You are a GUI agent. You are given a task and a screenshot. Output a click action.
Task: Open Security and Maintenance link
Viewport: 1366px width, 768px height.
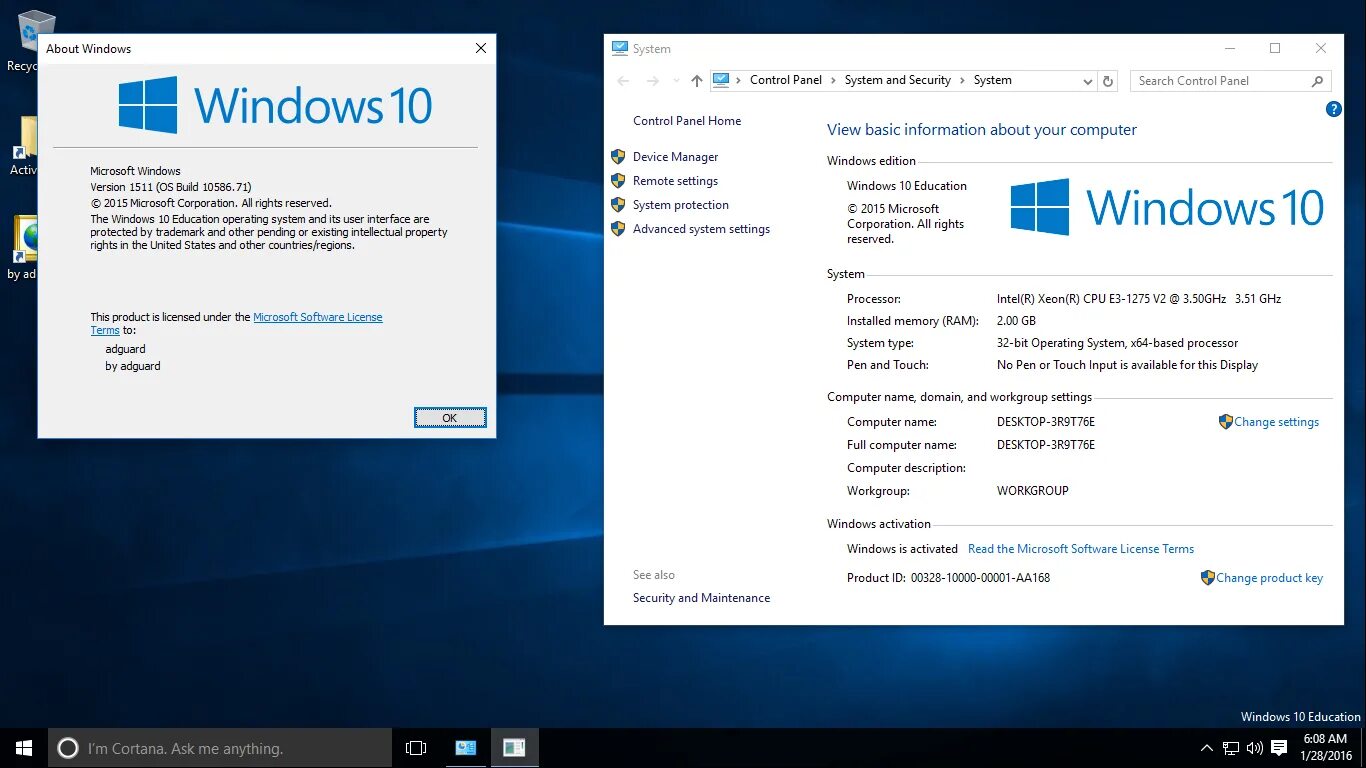click(701, 598)
